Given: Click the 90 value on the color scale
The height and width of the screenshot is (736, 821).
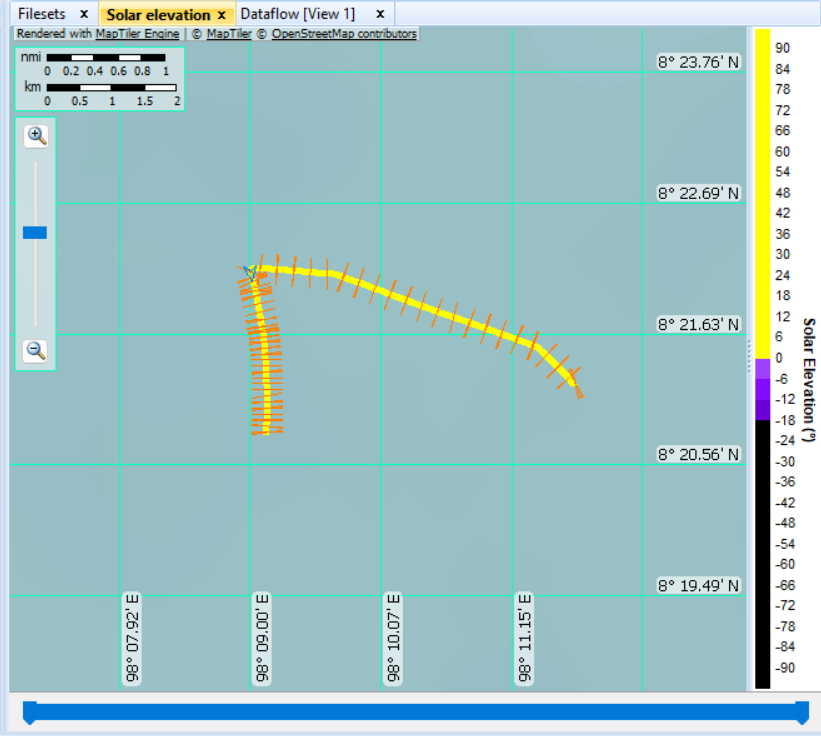Looking at the screenshot, I should (x=782, y=48).
